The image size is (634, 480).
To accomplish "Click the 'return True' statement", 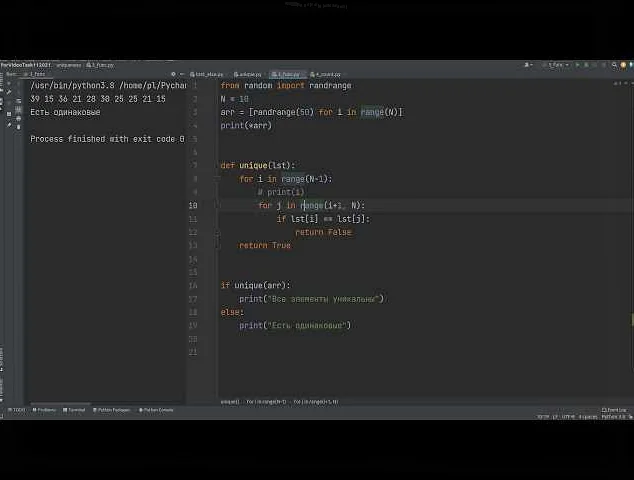I will tap(265, 245).
